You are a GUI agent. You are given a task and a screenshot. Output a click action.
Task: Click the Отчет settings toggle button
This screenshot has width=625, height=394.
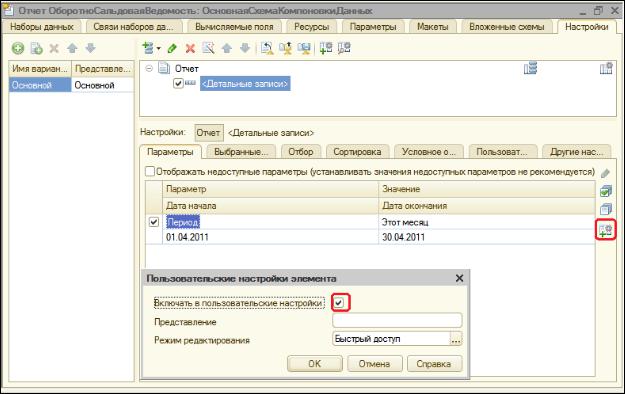208,132
